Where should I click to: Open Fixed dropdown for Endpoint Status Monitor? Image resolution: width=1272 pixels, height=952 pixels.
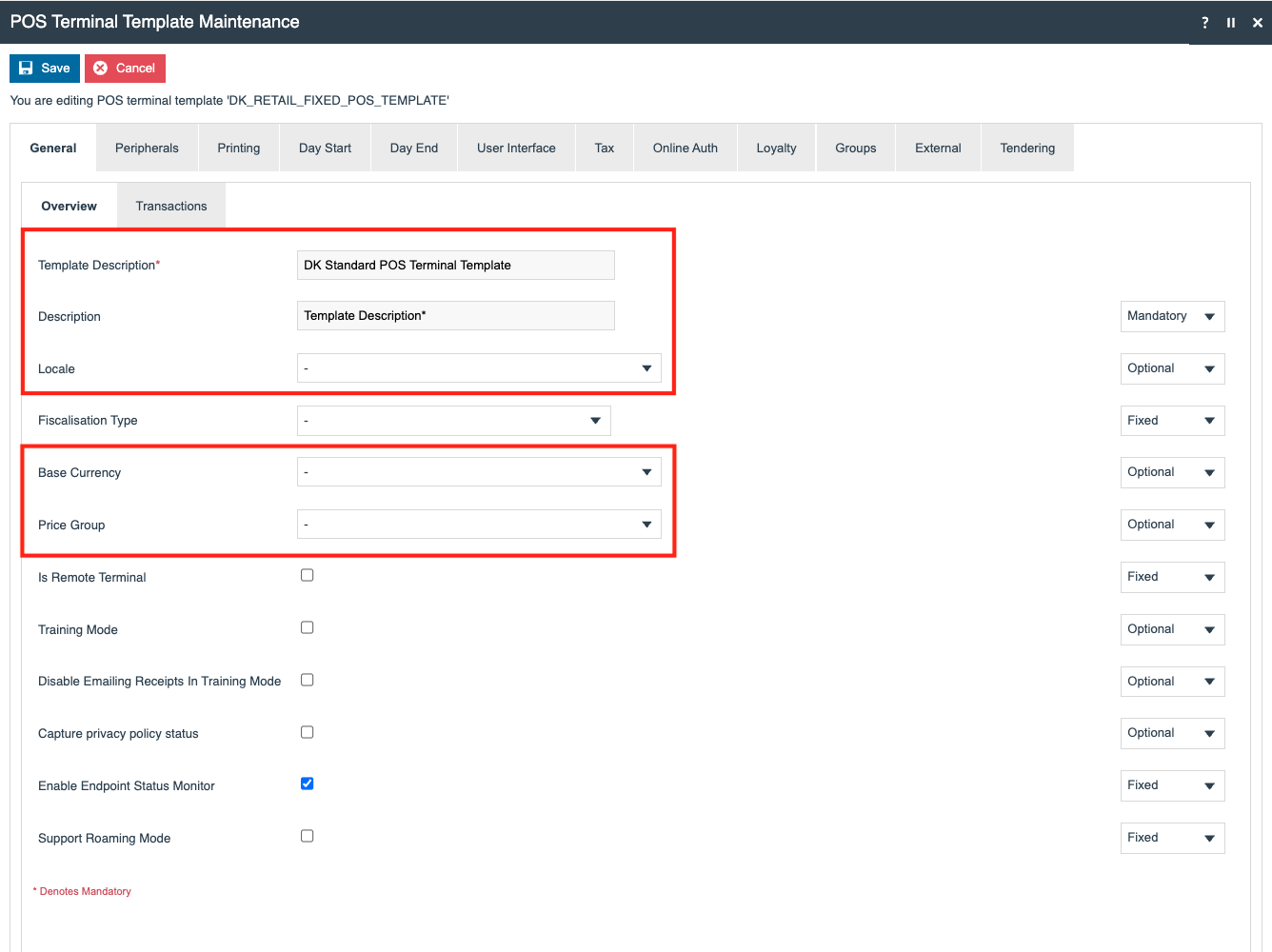1173,785
